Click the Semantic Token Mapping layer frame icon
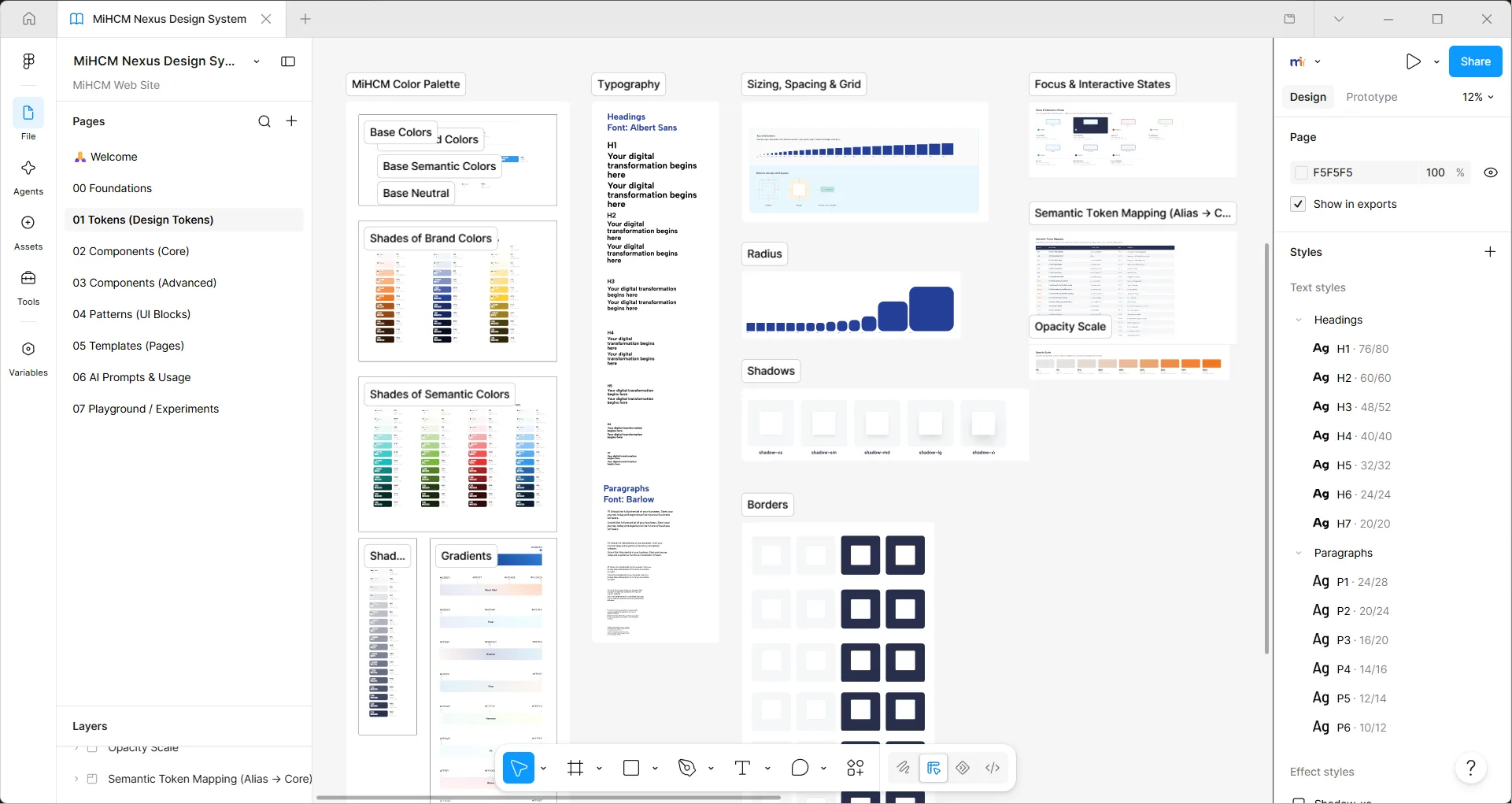Screen dimensions: 1512x804 coord(92,779)
